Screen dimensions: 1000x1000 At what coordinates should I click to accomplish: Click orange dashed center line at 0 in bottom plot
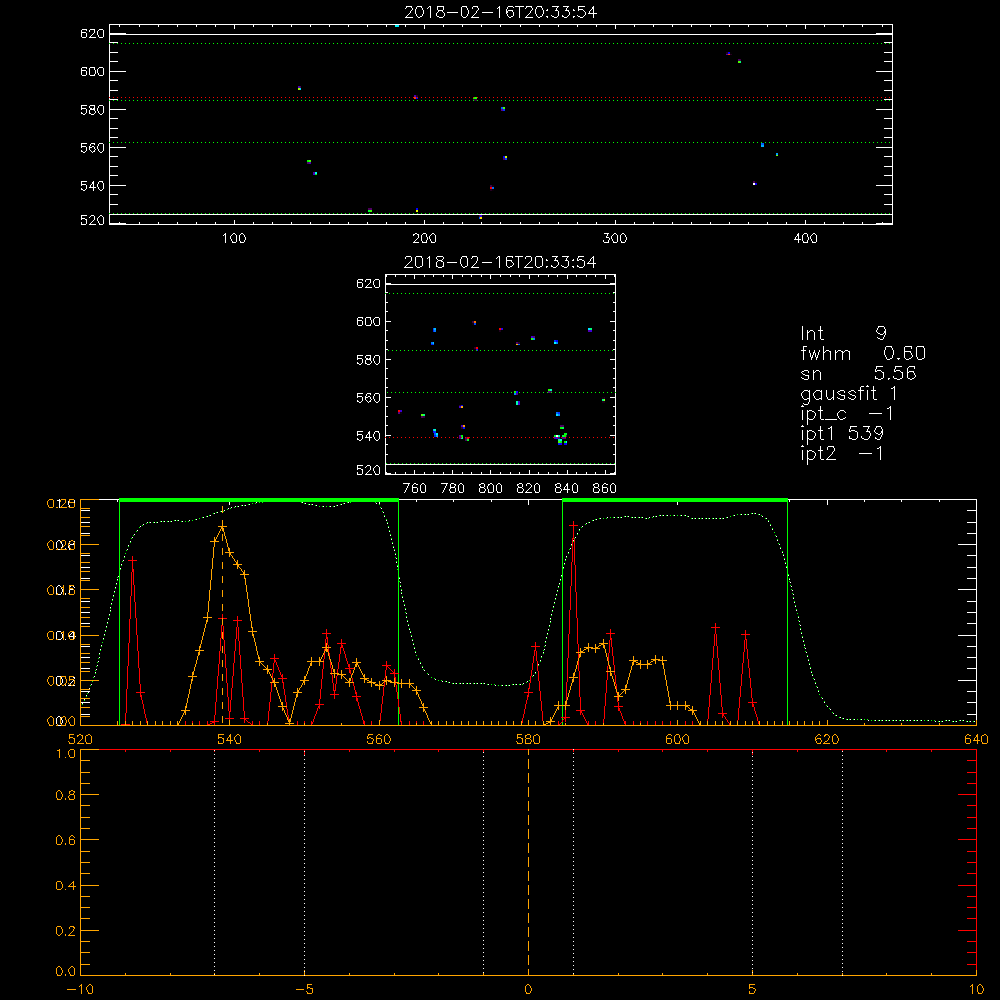528,863
